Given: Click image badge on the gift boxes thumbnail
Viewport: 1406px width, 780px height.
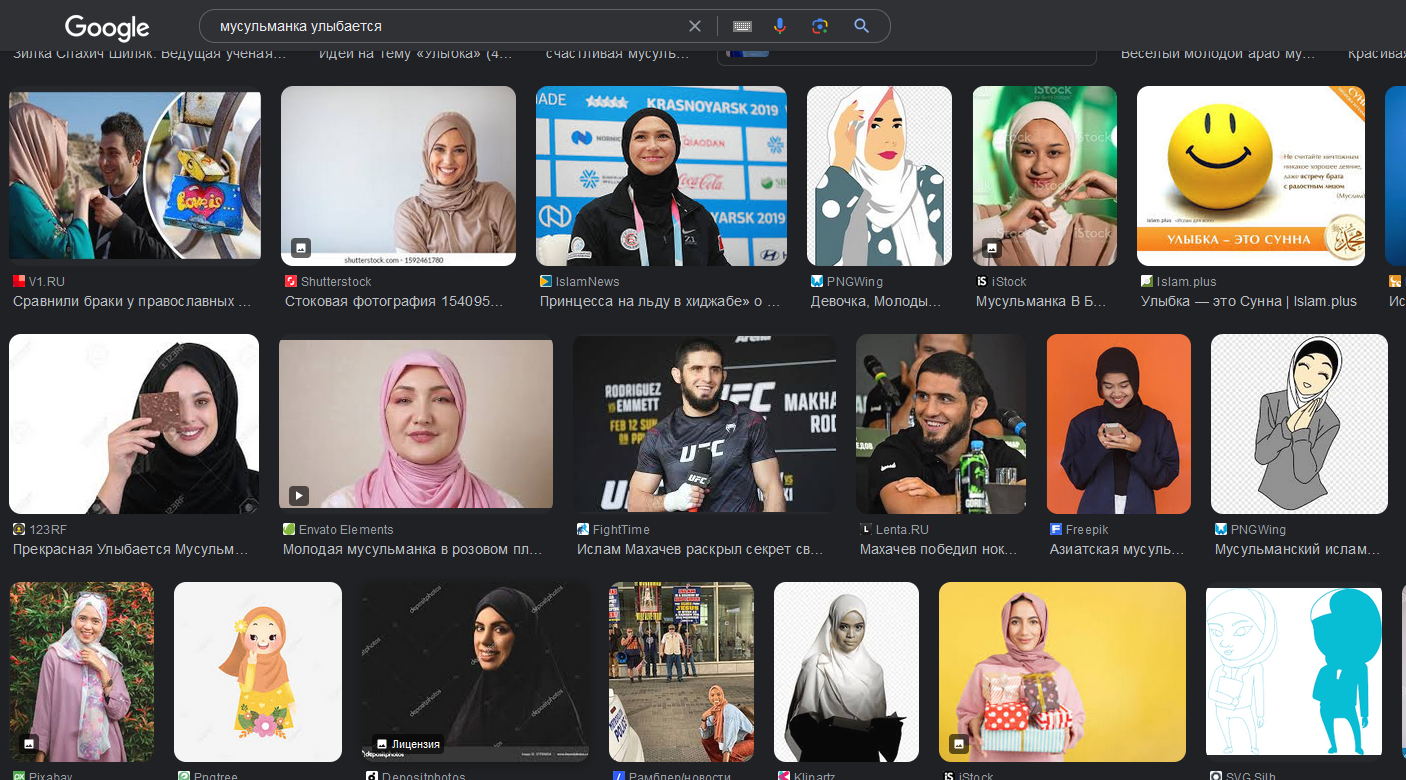Looking at the screenshot, I should pyautogui.click(x=959, y=744).
